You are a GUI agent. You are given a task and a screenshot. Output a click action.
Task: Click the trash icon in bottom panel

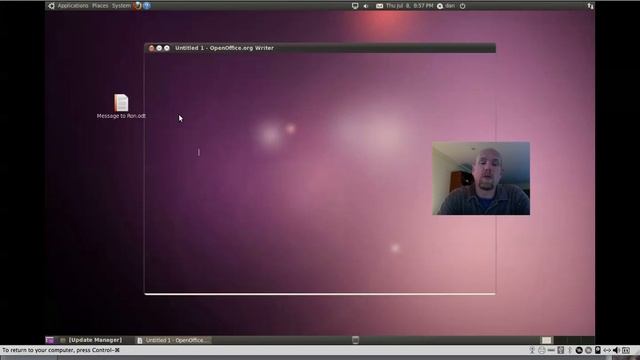tap(356, 340)
